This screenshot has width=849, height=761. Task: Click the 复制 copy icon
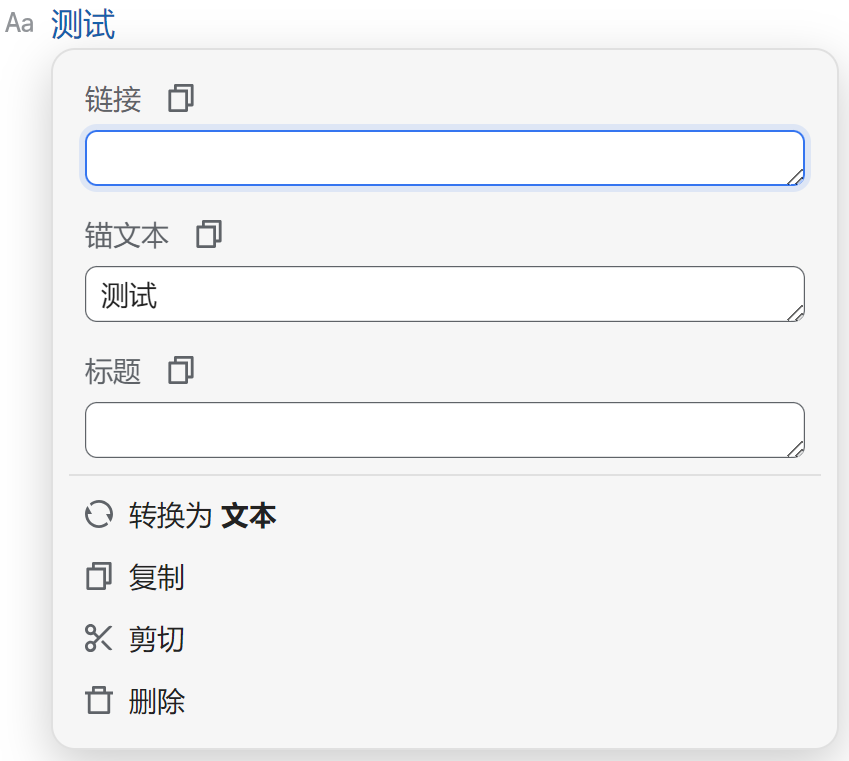pos(99,577)
